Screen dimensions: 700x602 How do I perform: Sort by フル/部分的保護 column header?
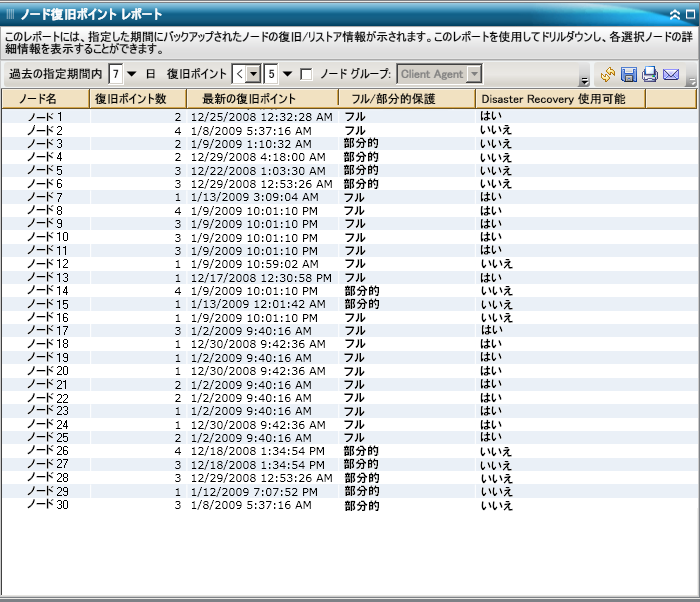click(x=406, y=99)
